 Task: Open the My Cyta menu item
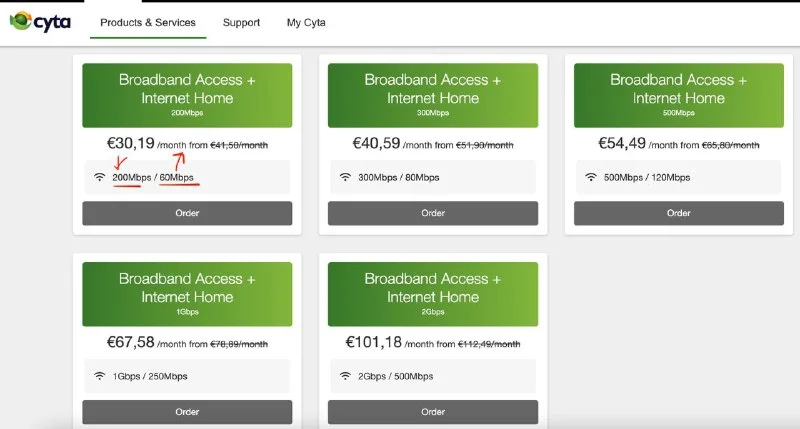306,22
